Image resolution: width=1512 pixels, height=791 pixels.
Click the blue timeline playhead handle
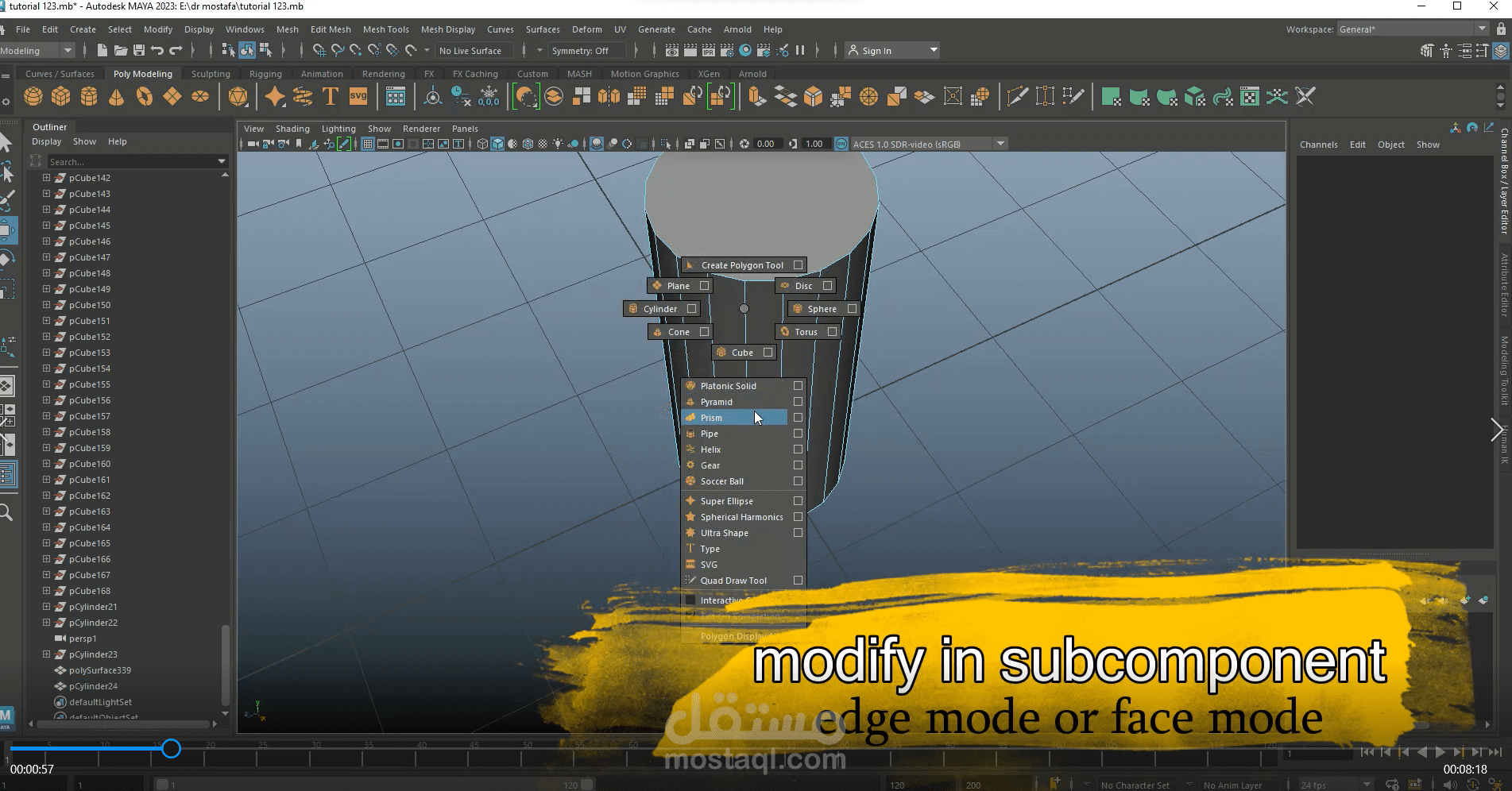pyautogui.click(x=171, y=748)
